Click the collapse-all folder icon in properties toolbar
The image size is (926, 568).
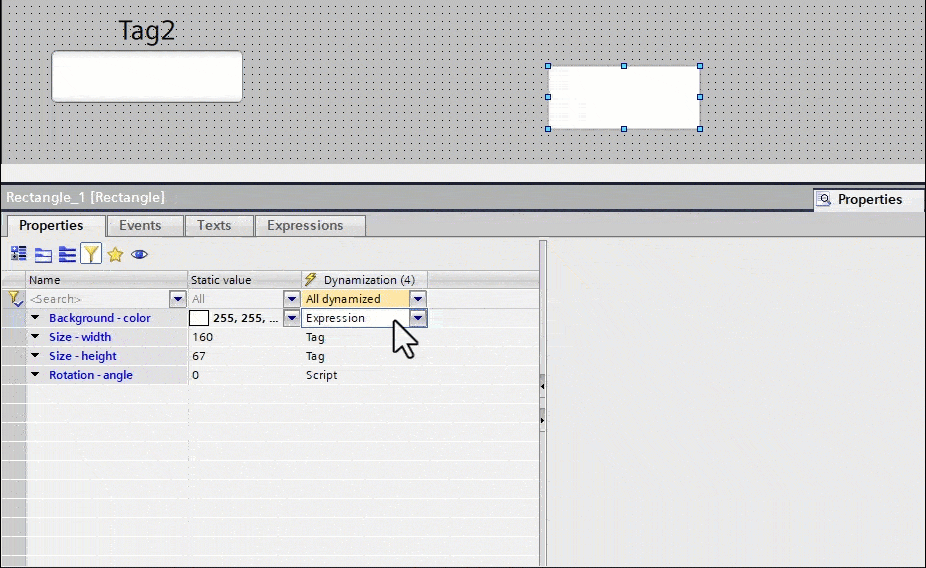(x=43, y=254)
